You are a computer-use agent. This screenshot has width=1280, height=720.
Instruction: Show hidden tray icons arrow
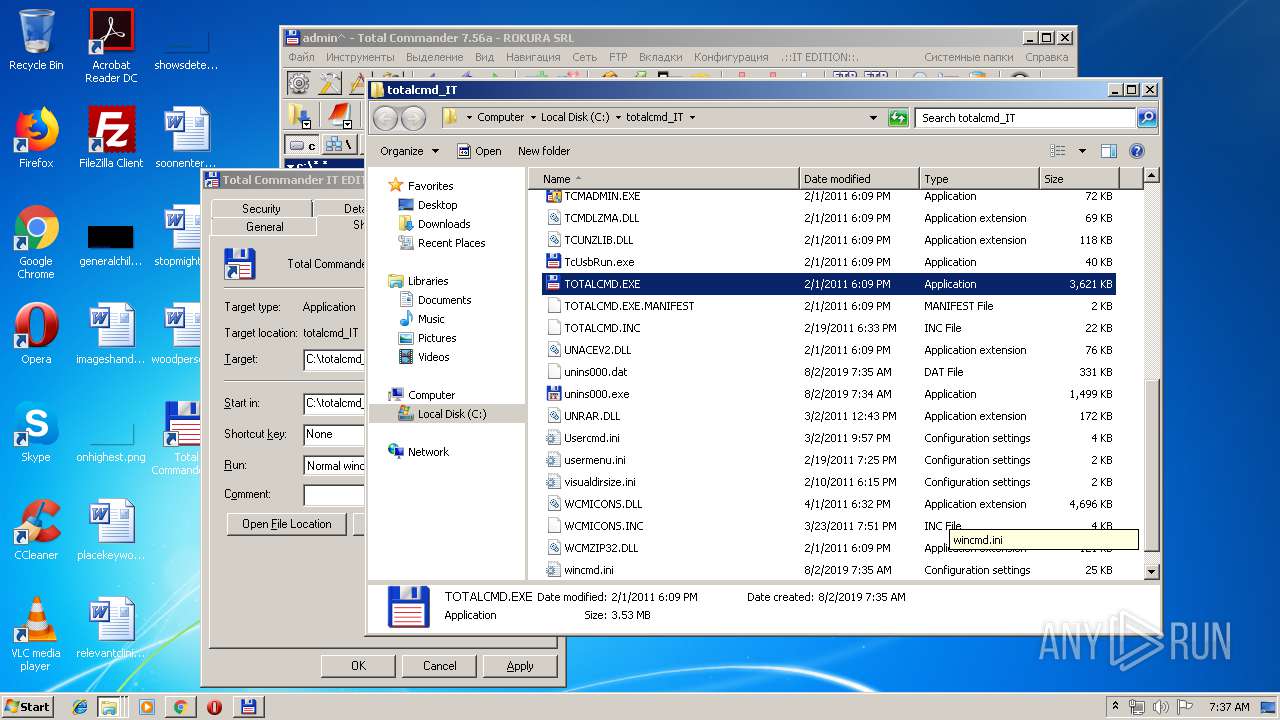1115,707
